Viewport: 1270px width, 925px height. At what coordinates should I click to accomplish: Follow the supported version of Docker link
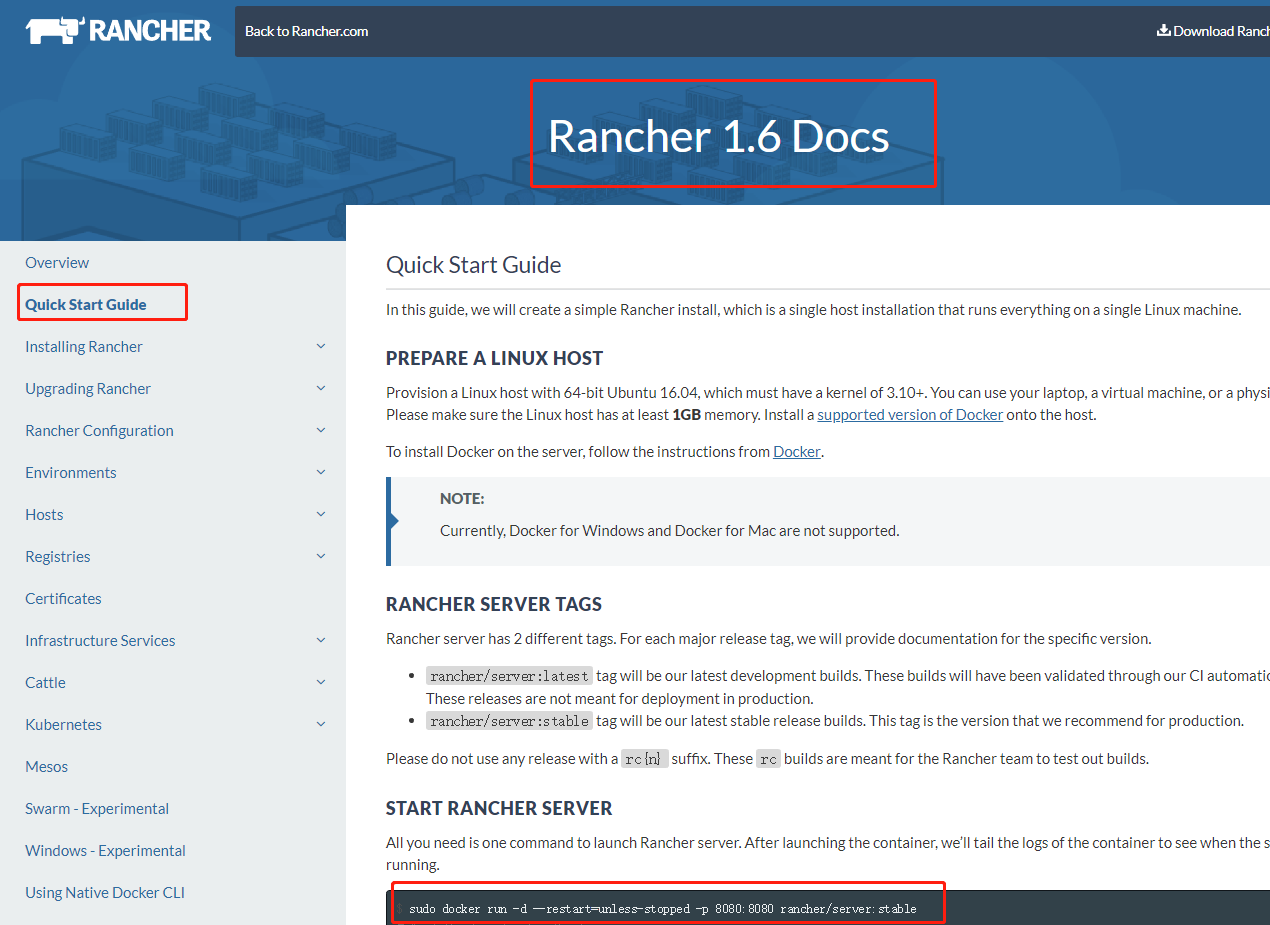pos(909,415)
